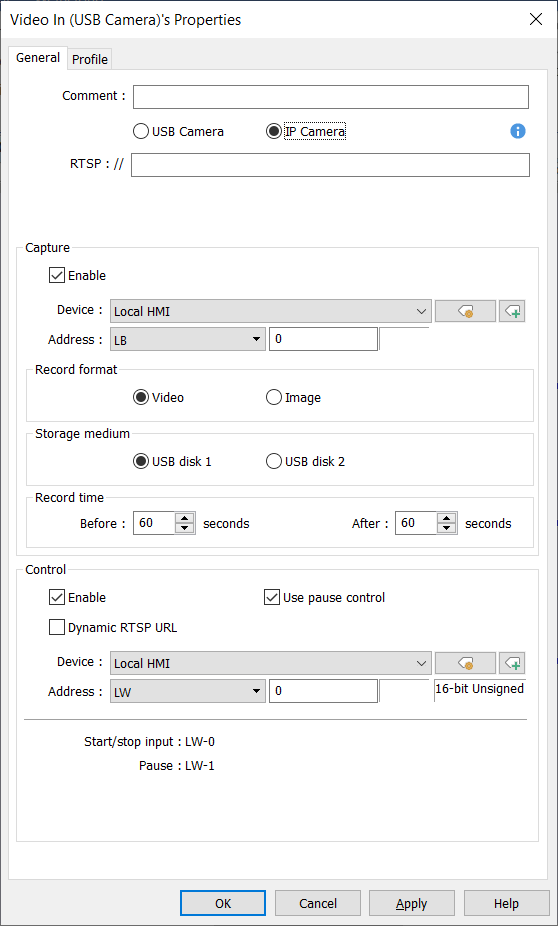558x926 pixels.
Task: Open tag library for Capture device
Action: [465, 311]
